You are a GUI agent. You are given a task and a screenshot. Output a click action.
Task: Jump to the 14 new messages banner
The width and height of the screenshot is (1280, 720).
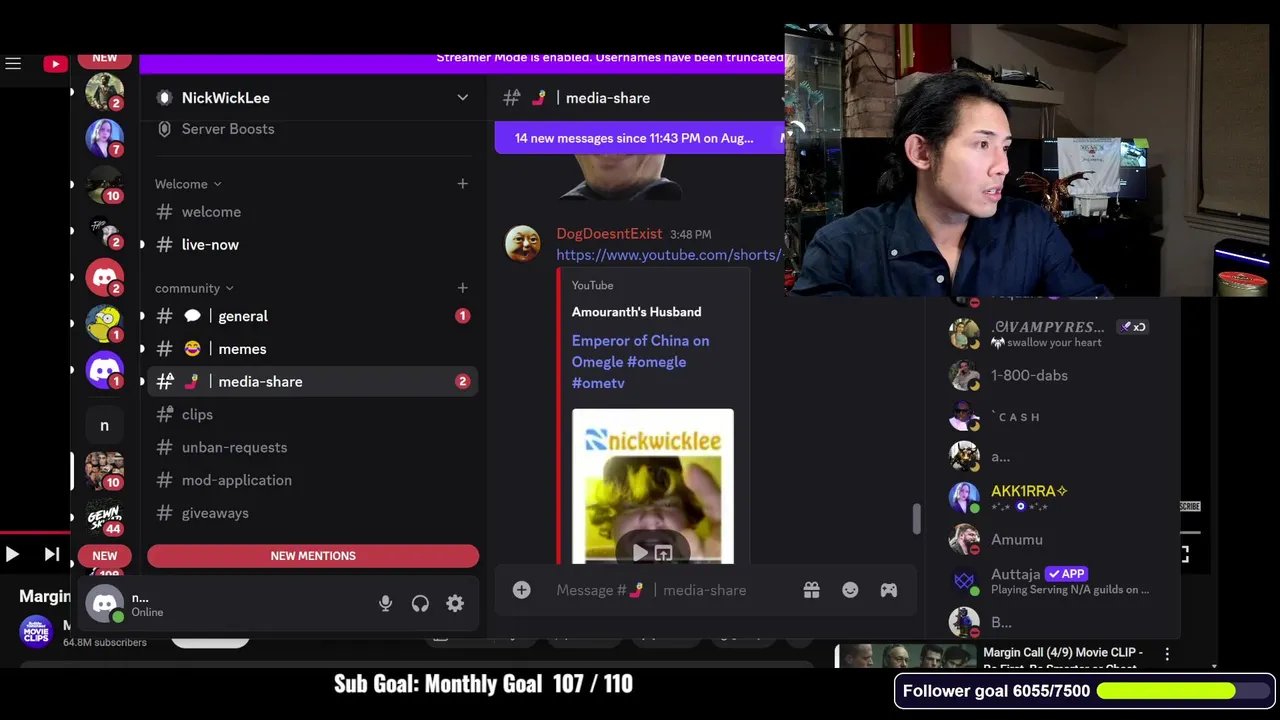click(x=640, y=138)
